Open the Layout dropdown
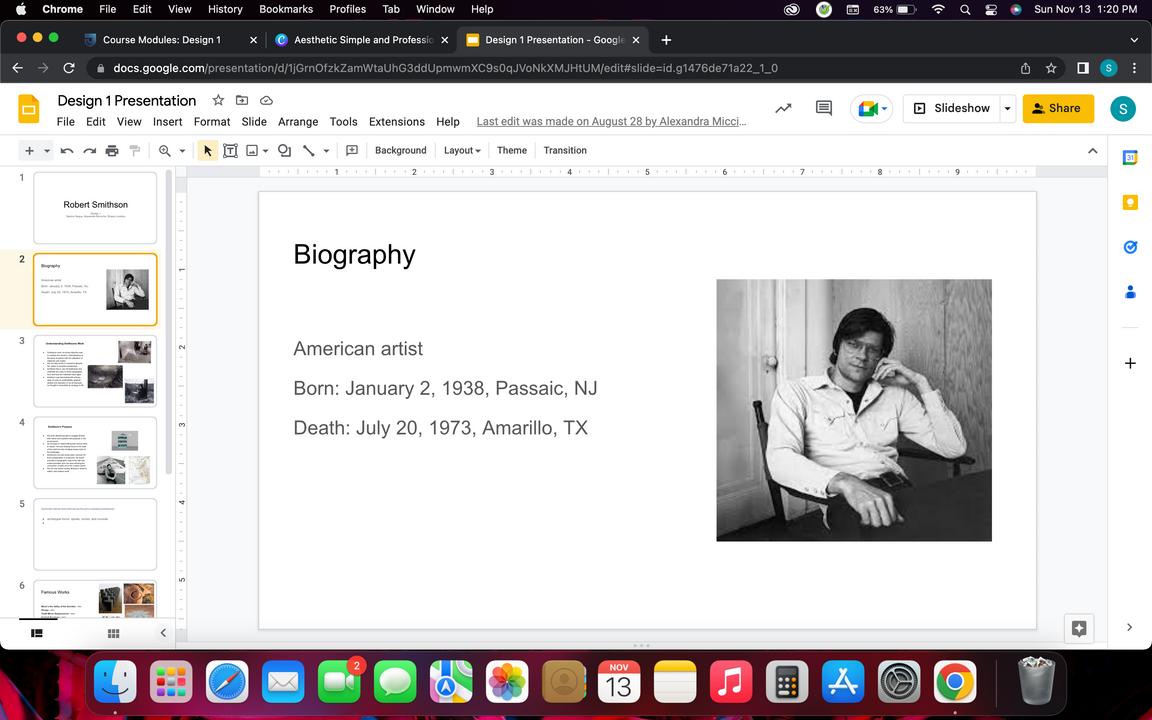 click(x=462, y=150)
